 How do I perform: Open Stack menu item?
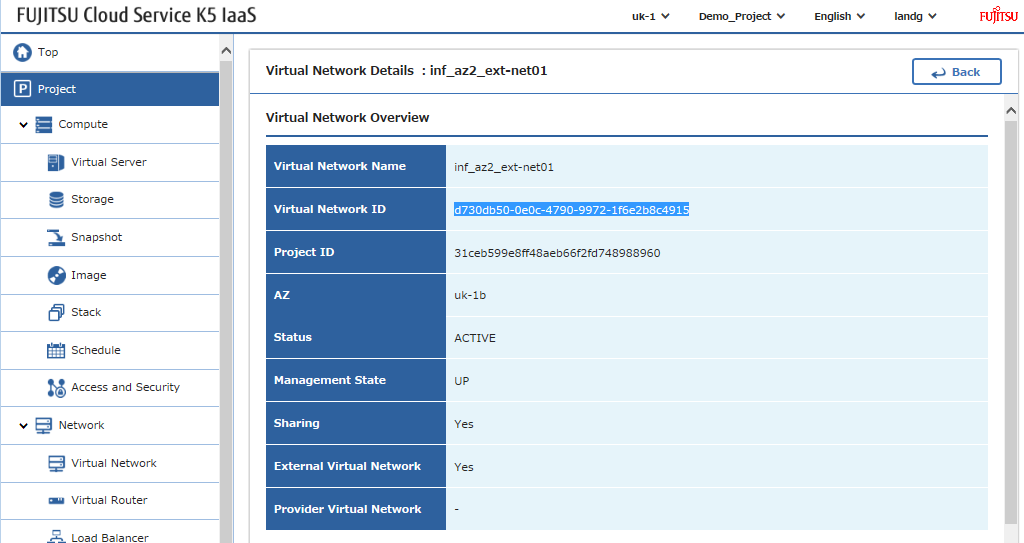click(x=110, y=312)
